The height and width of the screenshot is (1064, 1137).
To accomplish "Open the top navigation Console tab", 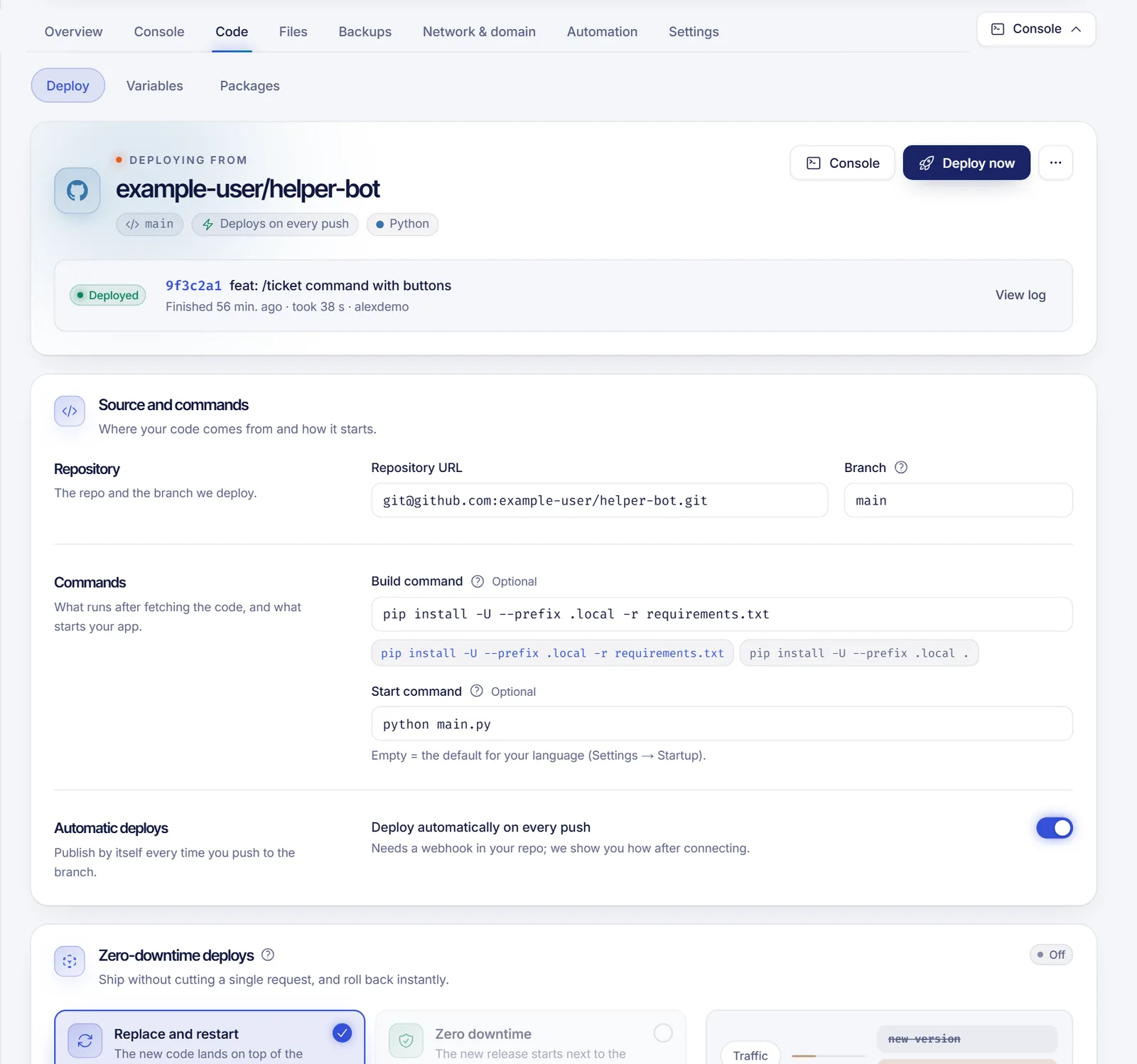I will click(159, 32).
